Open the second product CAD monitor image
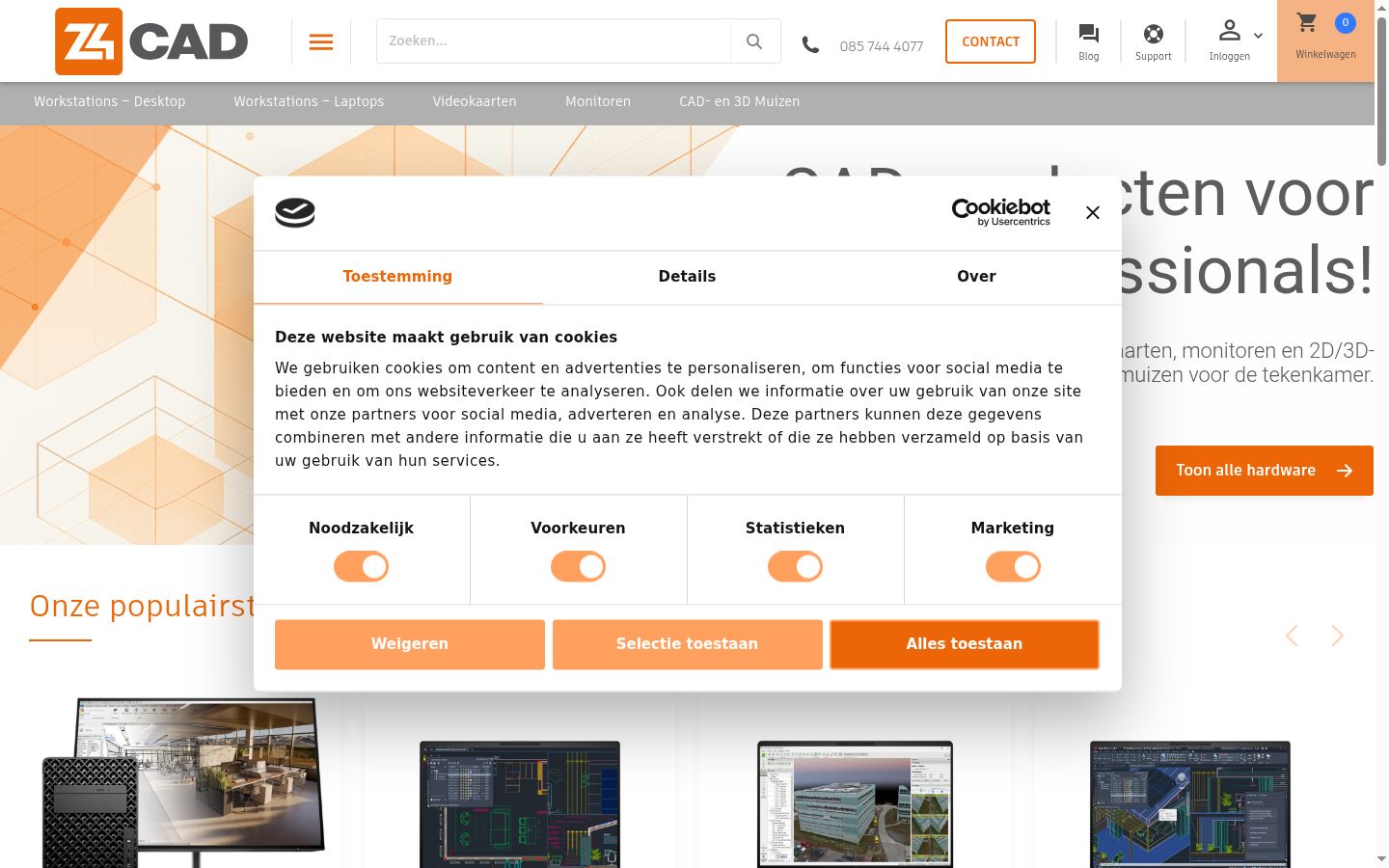1389x868 pixels. coord(520,804)
